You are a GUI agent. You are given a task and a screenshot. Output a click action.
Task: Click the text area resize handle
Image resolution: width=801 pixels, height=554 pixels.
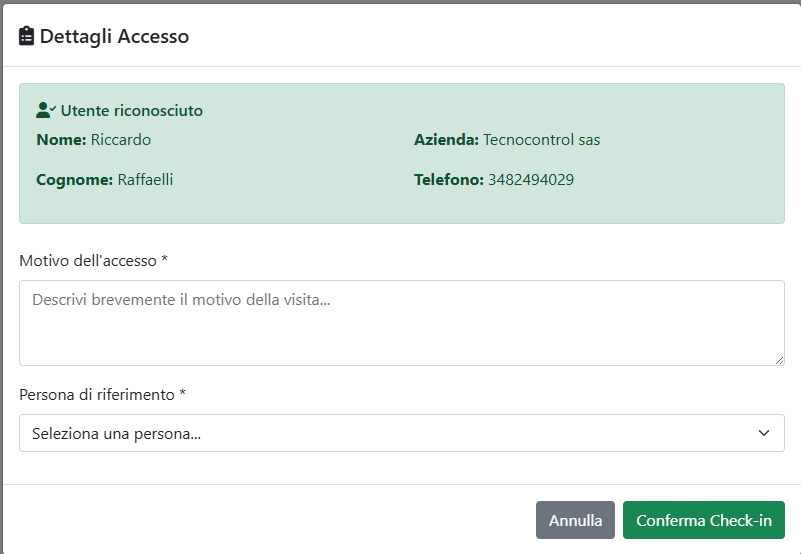(778, 359)
